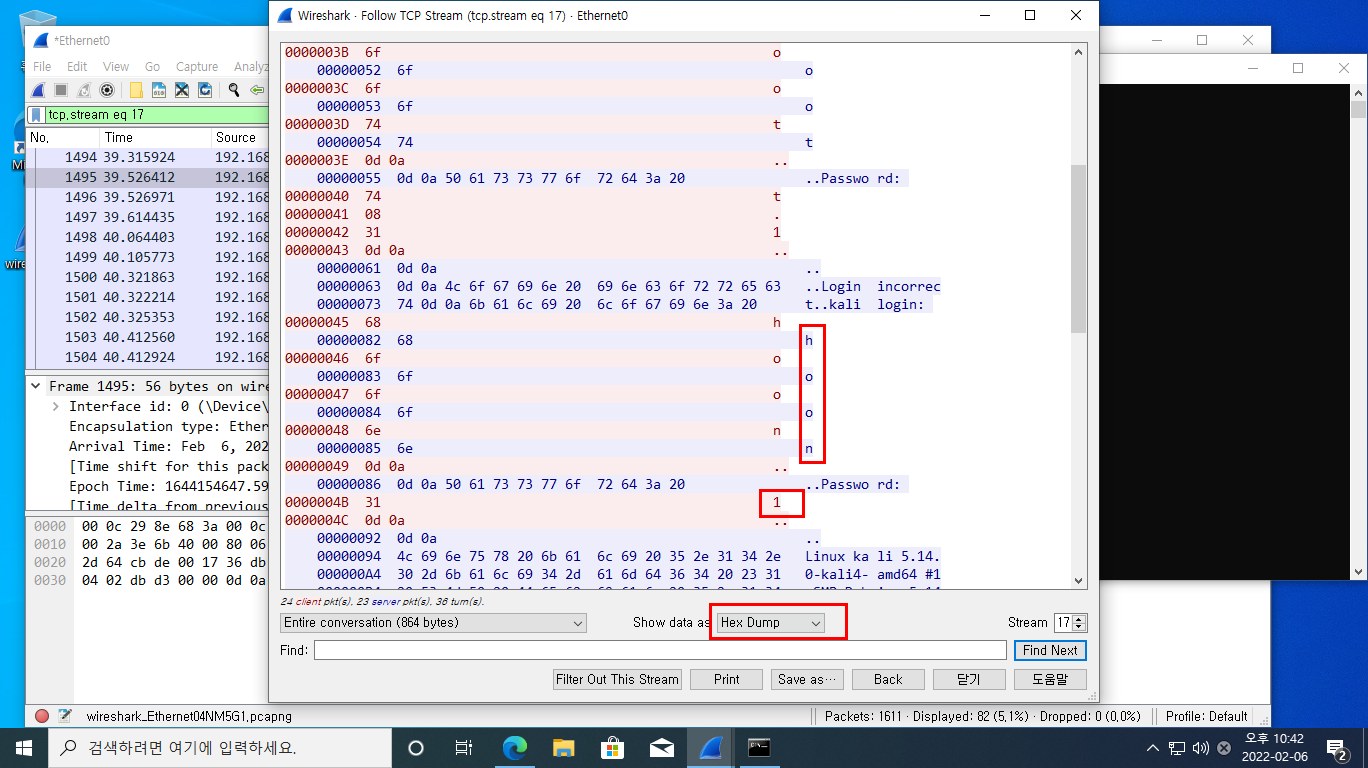Open Task View on the taskbar
This screenshot has width=1368, height=768.
point(464,747)
